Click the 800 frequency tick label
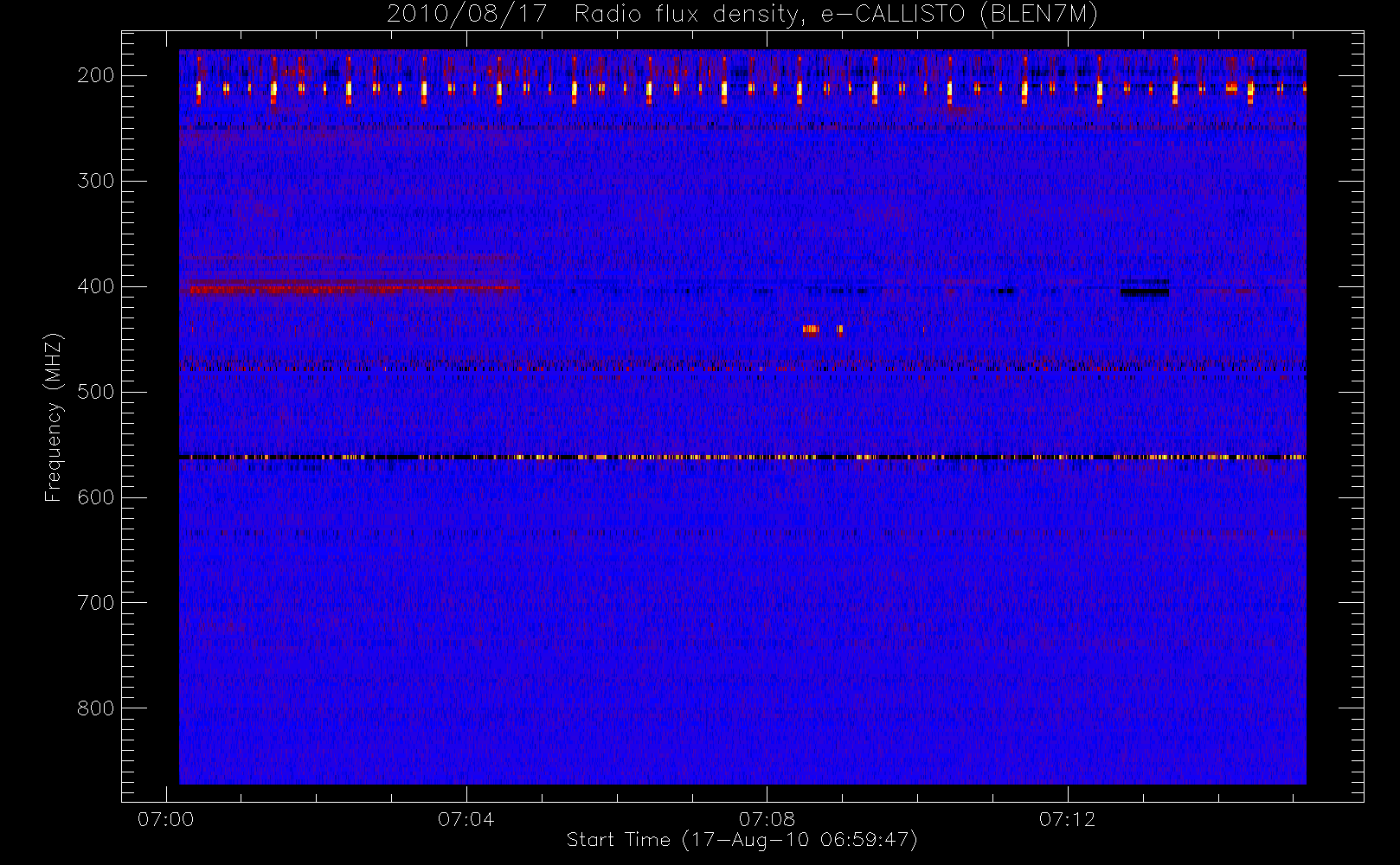This screenshot has width=1400, height=865. coord(96,708)
